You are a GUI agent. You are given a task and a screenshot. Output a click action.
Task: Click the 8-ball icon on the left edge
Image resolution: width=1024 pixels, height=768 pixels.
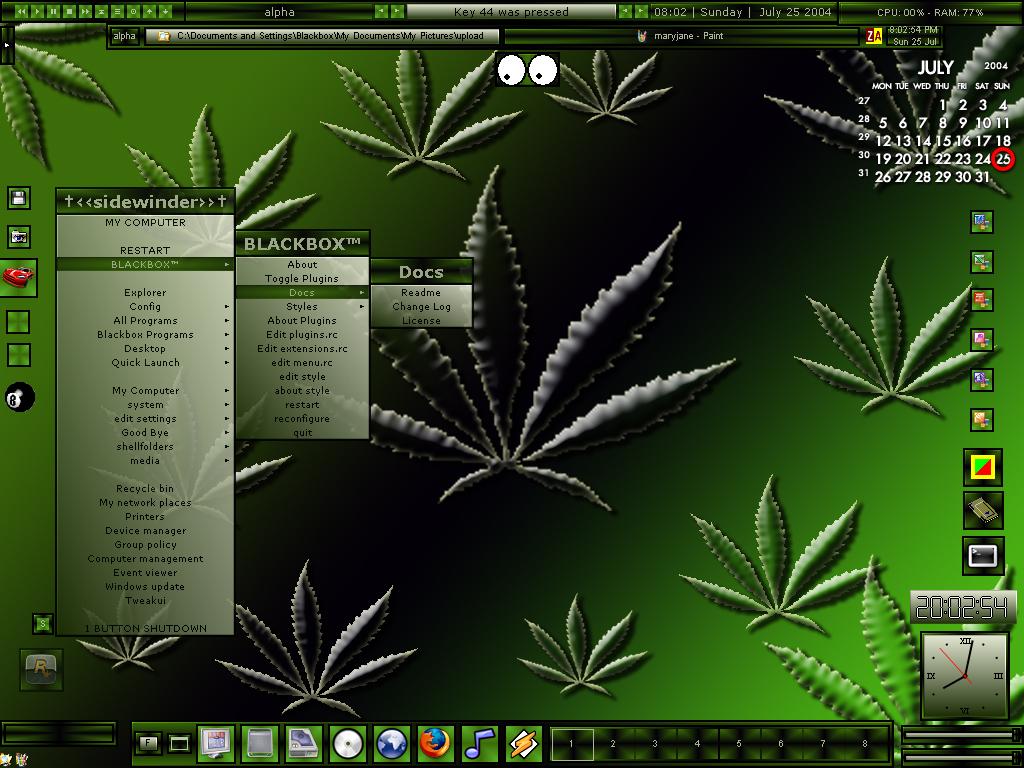(x=20, y=397)
